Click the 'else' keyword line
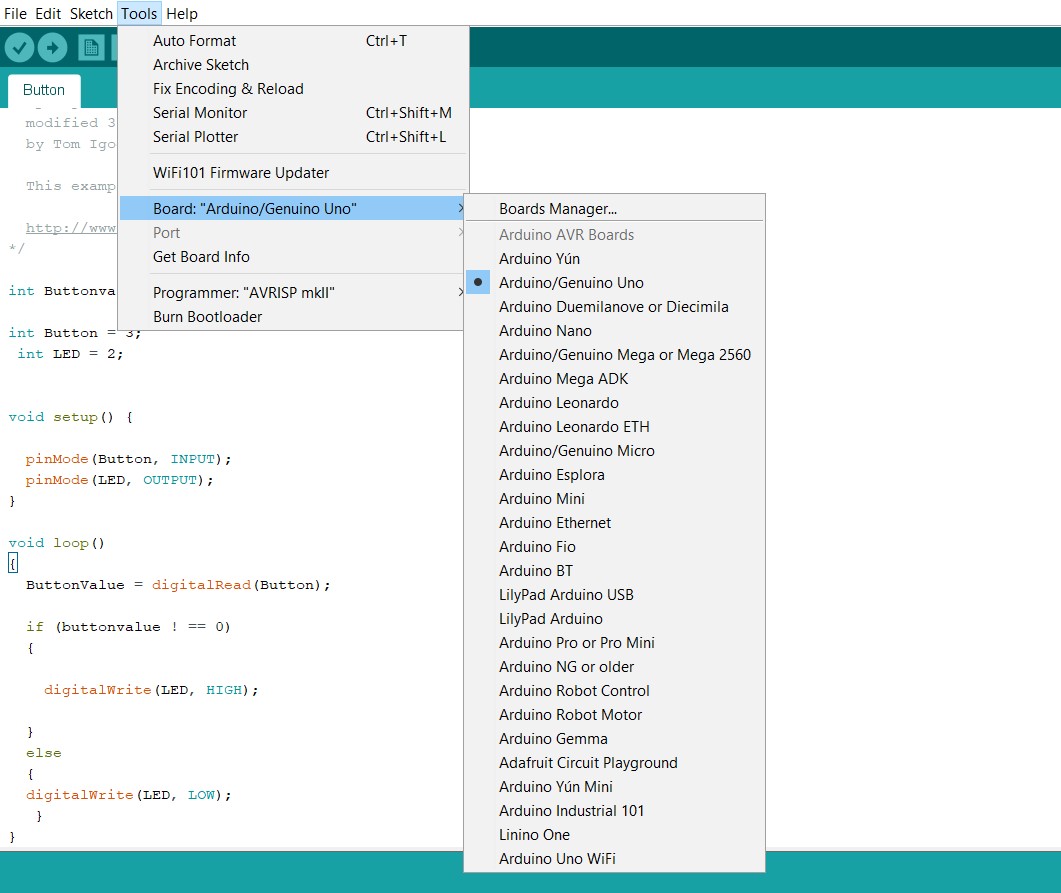Viewport: 1061px width, 893px height. pos(44,753)
